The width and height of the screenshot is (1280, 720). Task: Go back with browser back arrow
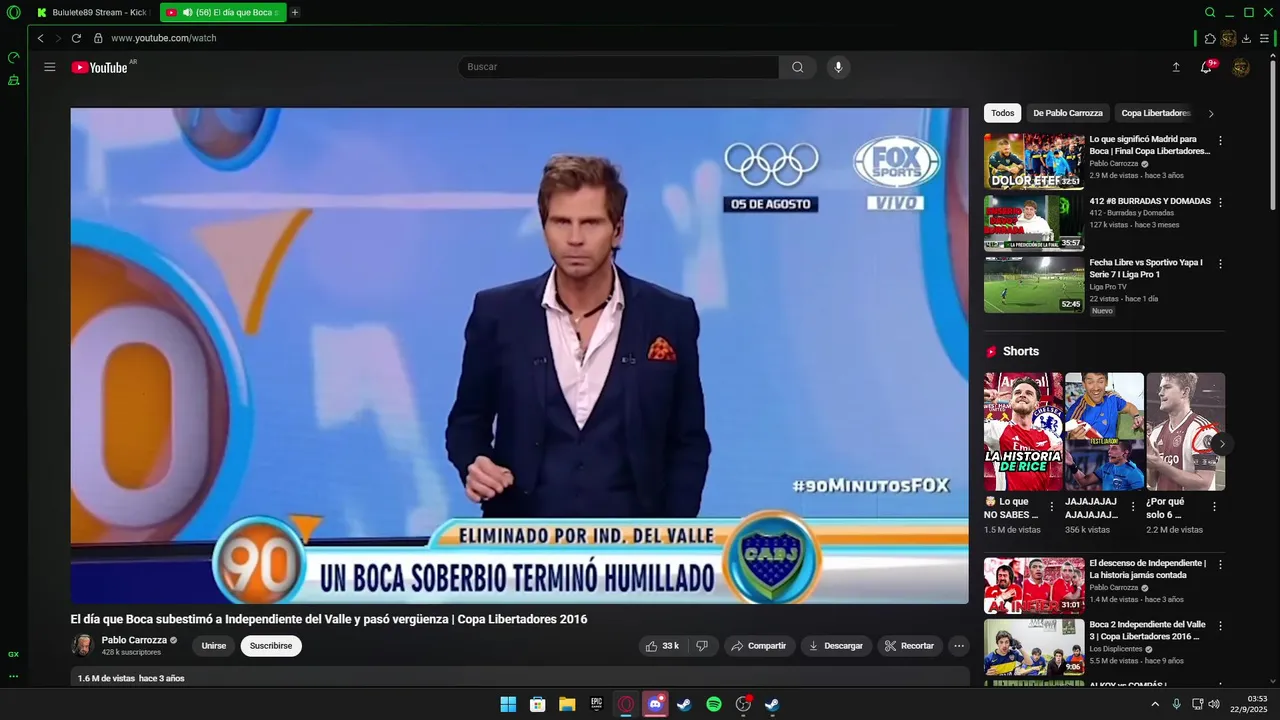tap(40, 38)
